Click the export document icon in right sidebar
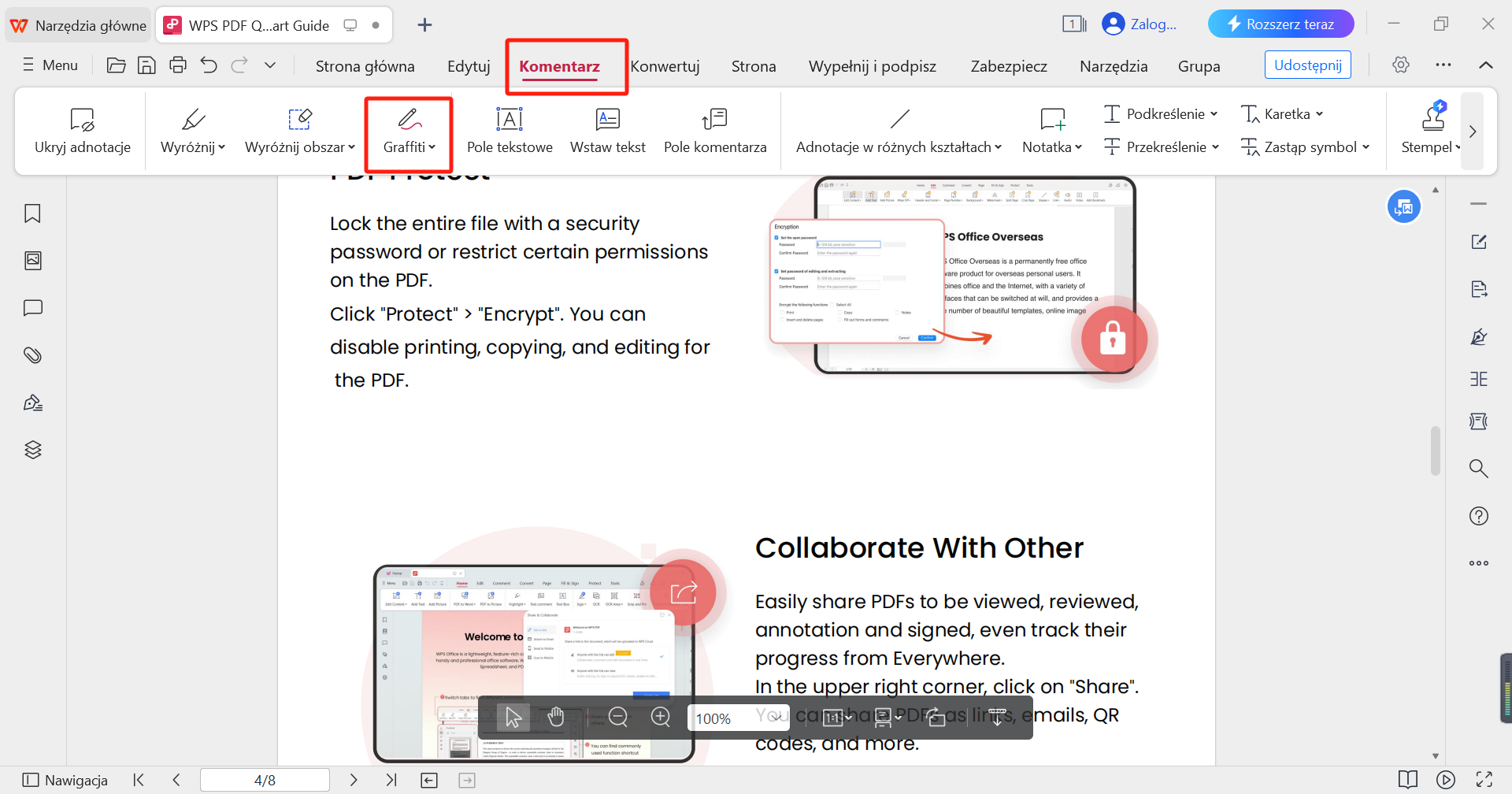This screenshot has height=794, width=1512. tap(1479, 289)
